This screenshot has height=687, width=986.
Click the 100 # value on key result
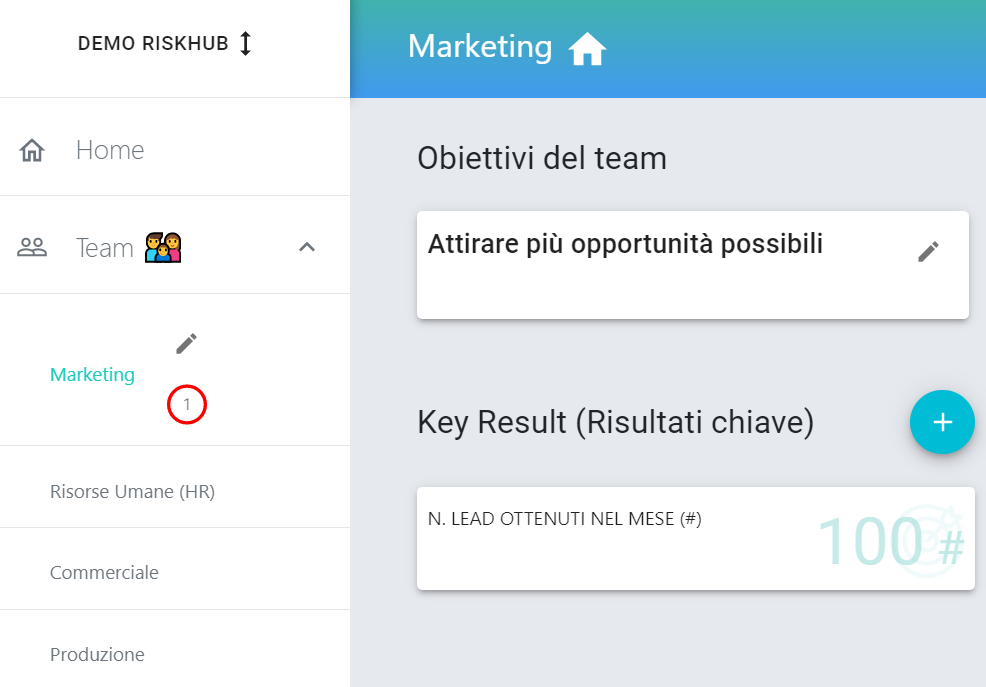890,541
